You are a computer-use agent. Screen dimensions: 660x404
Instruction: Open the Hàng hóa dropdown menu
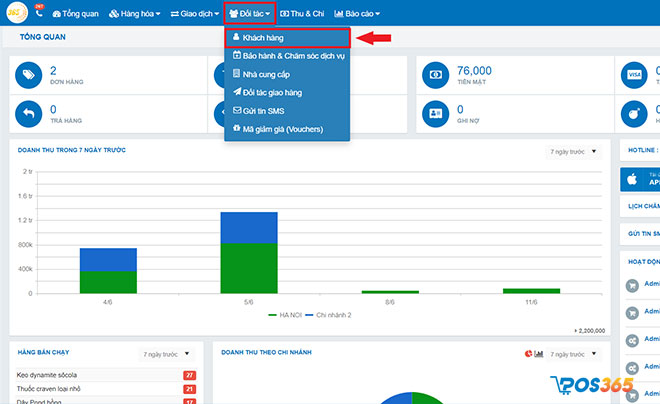pos(134,14)
